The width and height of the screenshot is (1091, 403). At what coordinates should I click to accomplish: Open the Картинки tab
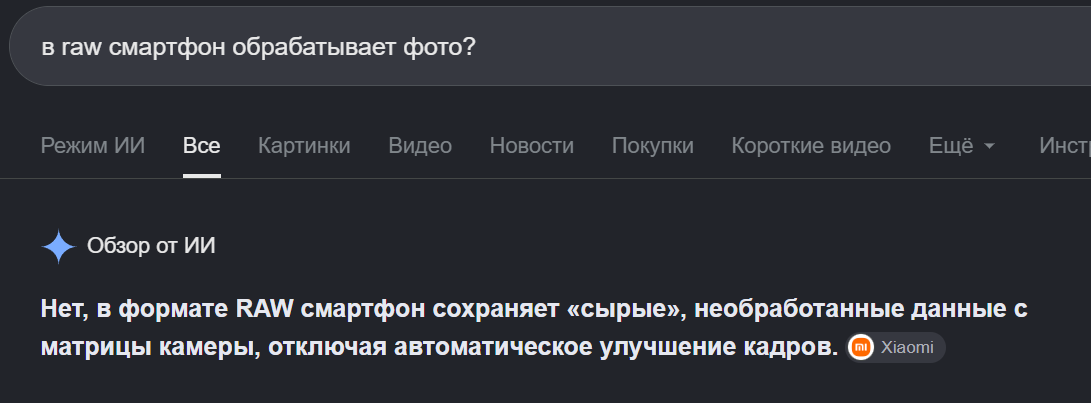[x=304, y=145]
